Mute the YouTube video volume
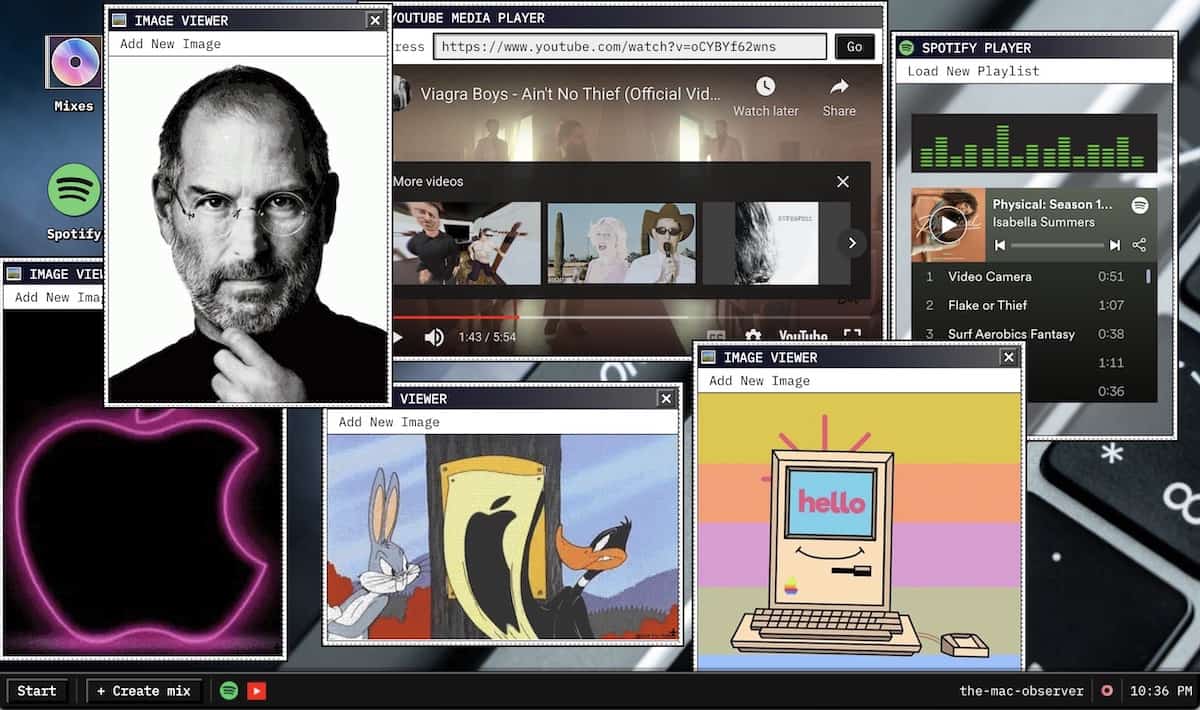1200x710 pixels. click(x=434, y=337)
